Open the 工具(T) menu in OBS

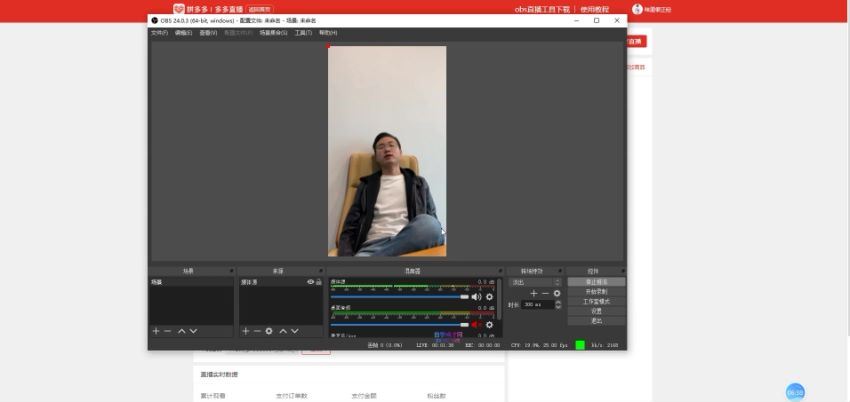click(x=303, y=33)
